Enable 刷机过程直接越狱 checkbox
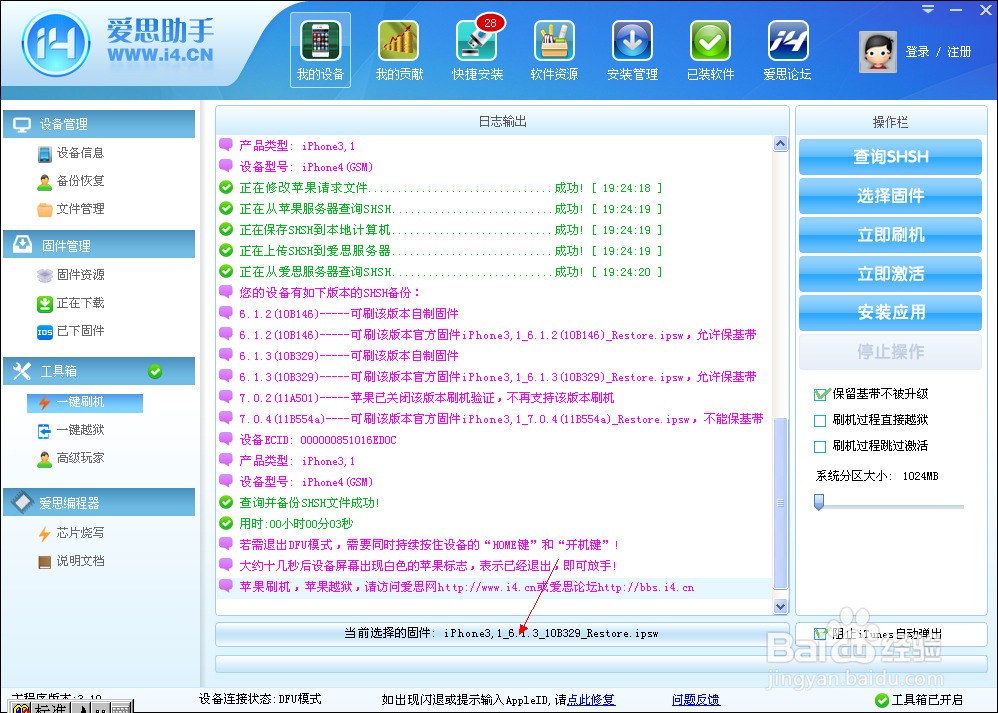This screenshot has height=713, width=998. tap(820, 421)
